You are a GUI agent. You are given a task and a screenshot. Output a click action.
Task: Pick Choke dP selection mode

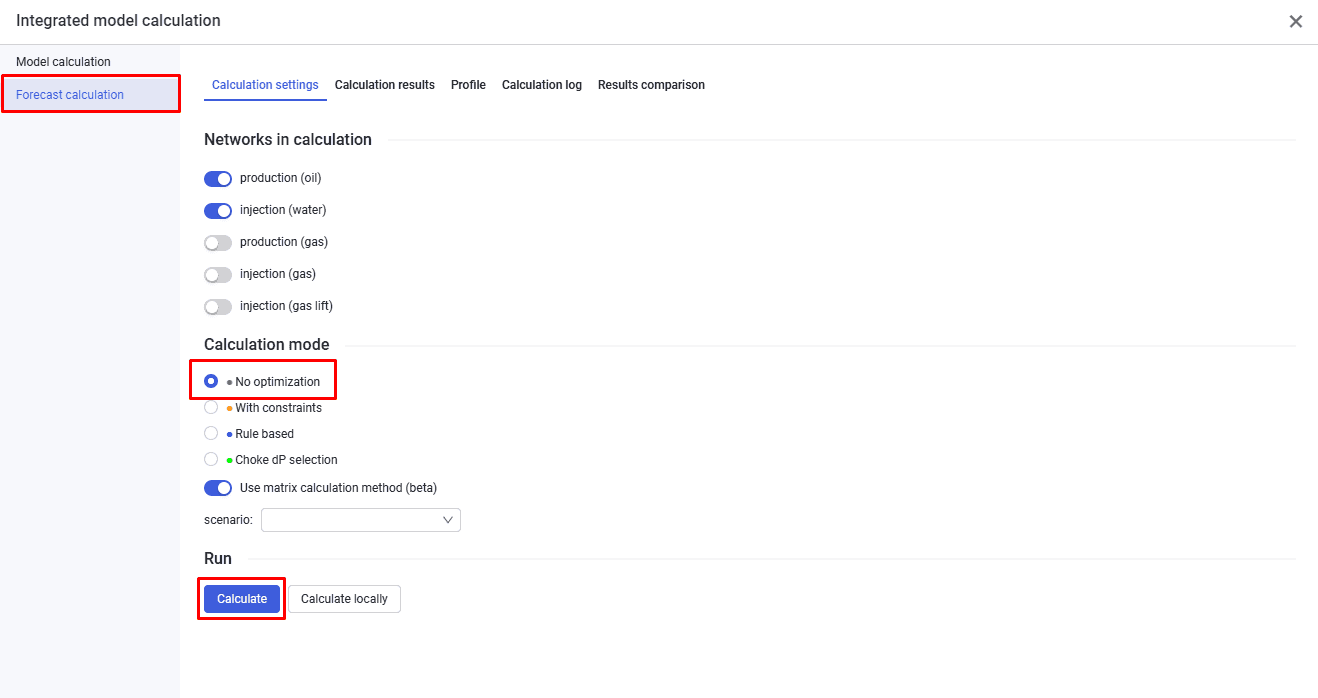click(211, 459)
